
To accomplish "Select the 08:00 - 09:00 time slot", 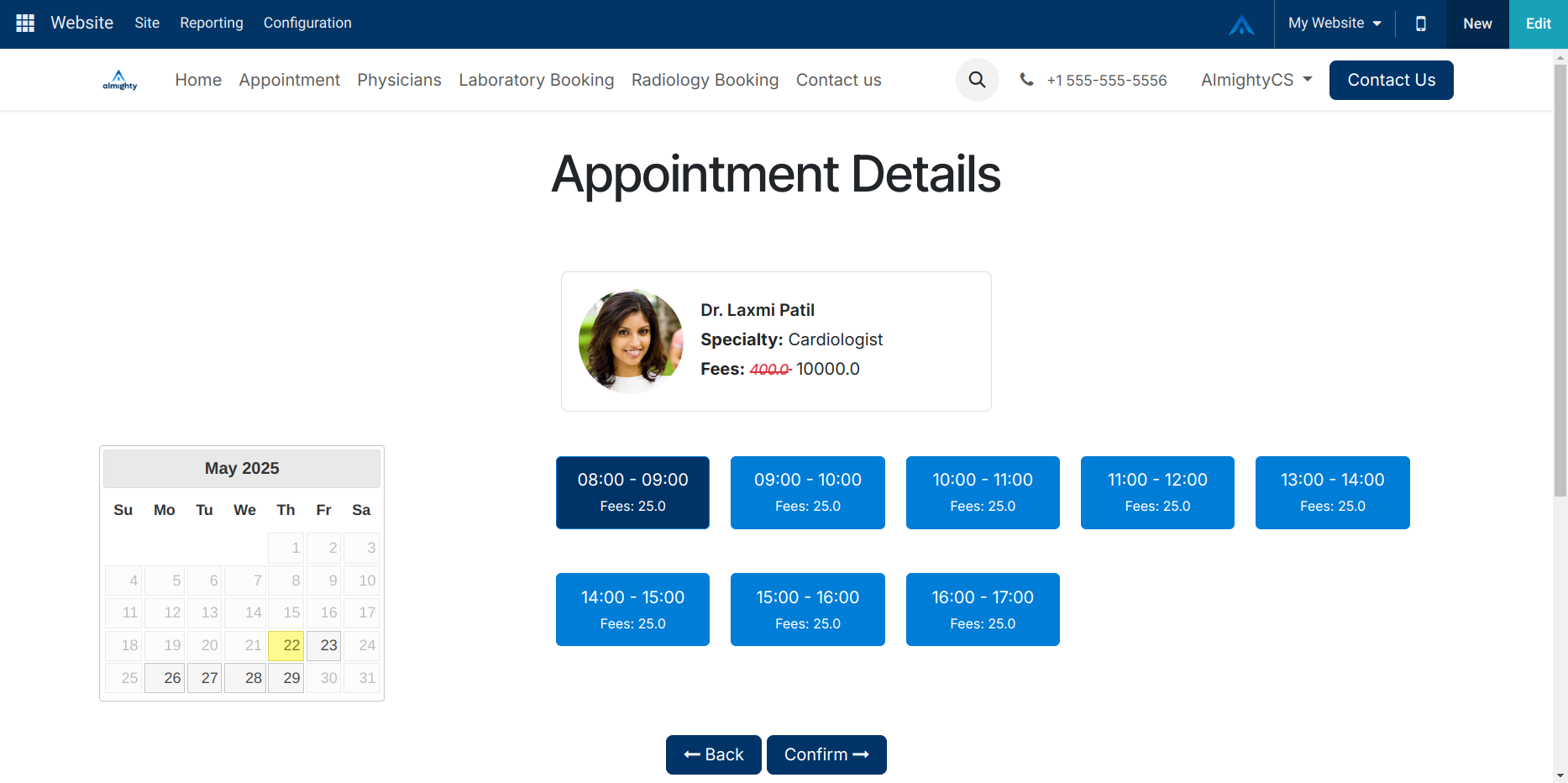I will click(x=632, y=492).
